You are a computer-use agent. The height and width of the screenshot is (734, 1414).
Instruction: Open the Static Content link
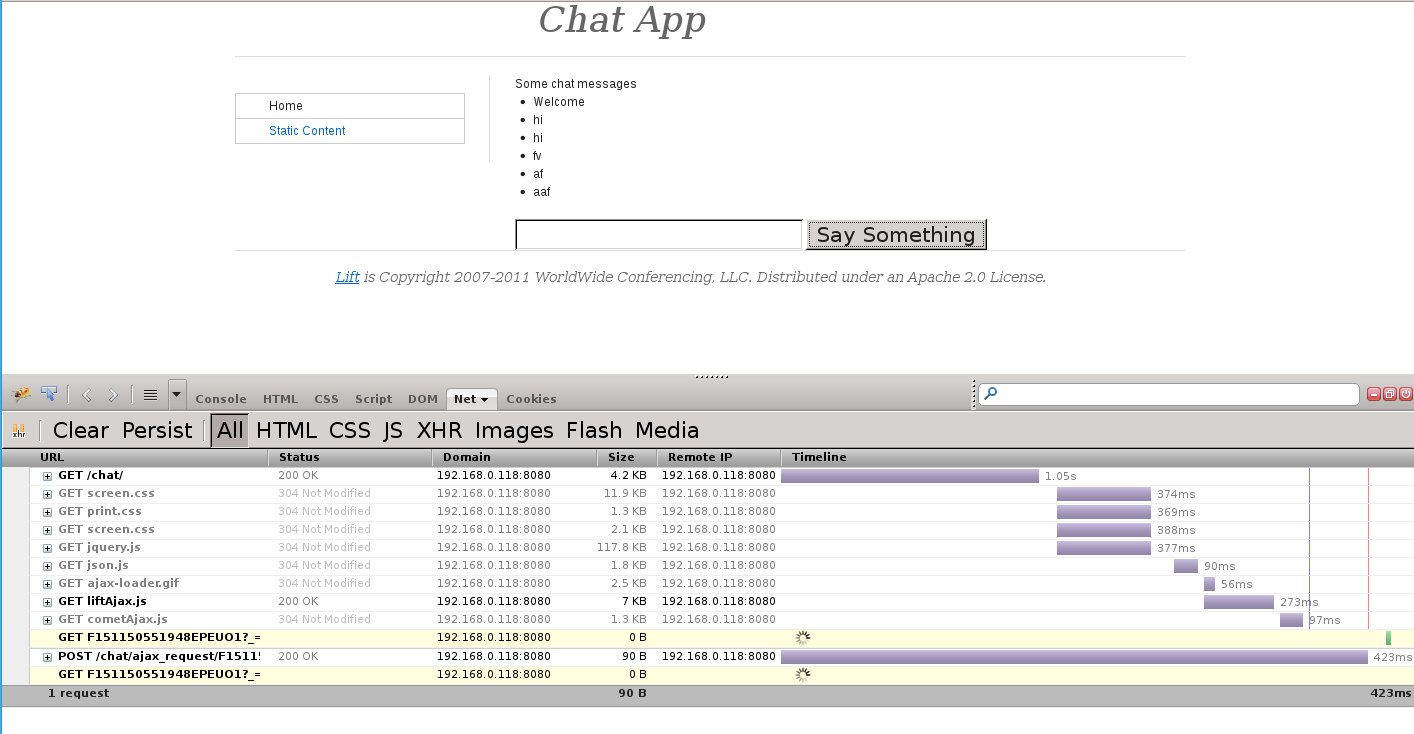point(307,131)
